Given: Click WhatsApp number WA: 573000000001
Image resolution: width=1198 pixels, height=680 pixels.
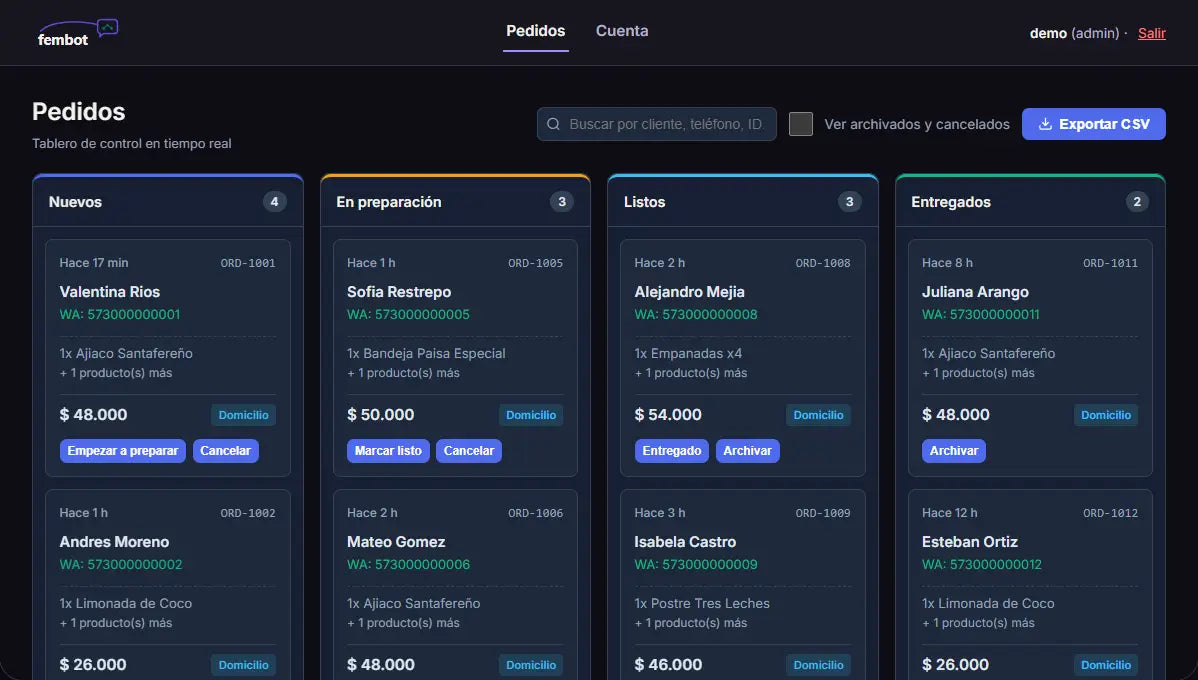Looking at the screenshot, I should [x=120, y=314].
